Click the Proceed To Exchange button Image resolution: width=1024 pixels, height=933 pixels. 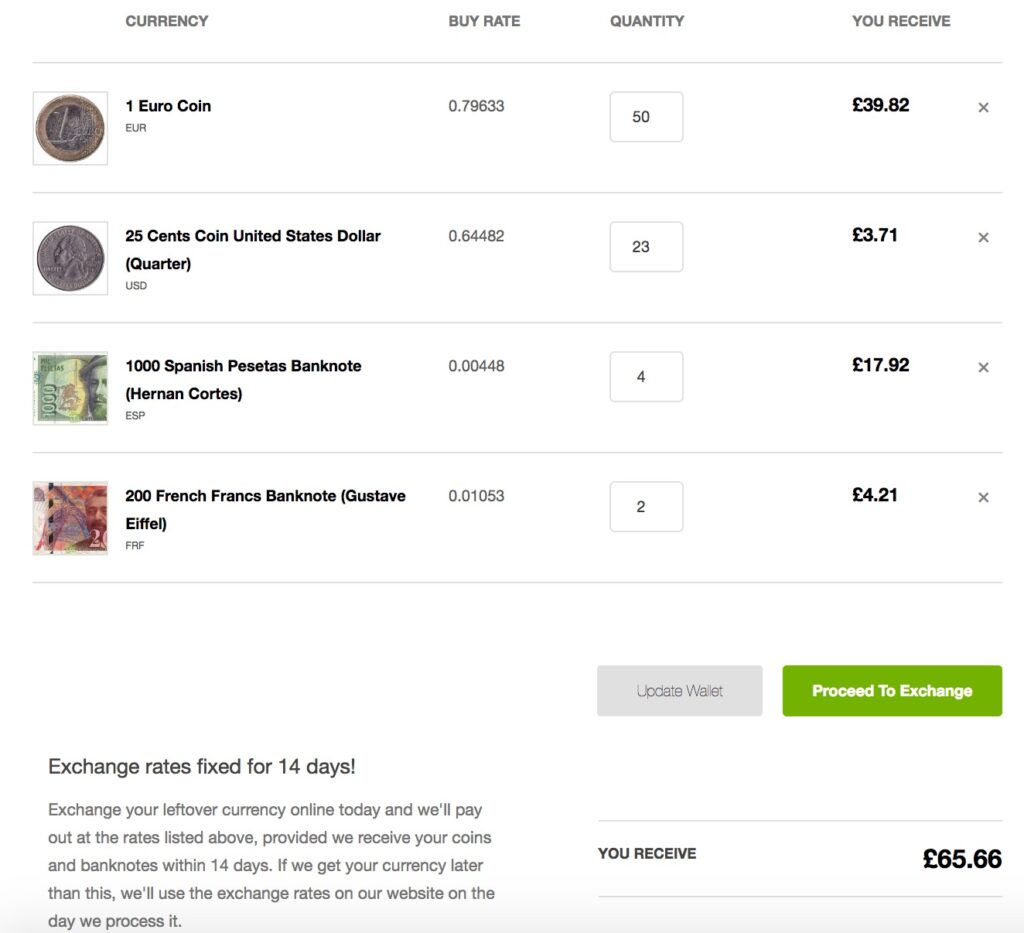tap(891, 690)
